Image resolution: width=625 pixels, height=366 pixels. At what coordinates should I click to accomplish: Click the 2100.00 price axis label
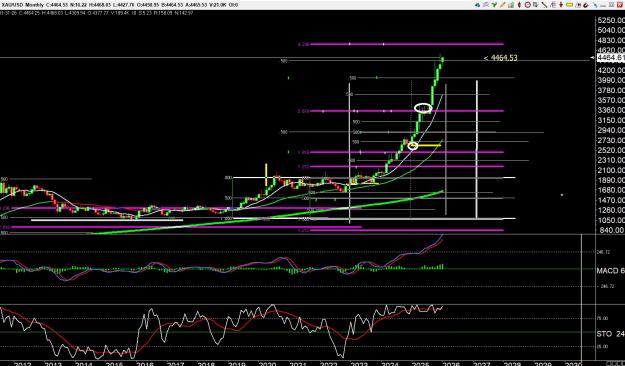[x=611, y=170]
